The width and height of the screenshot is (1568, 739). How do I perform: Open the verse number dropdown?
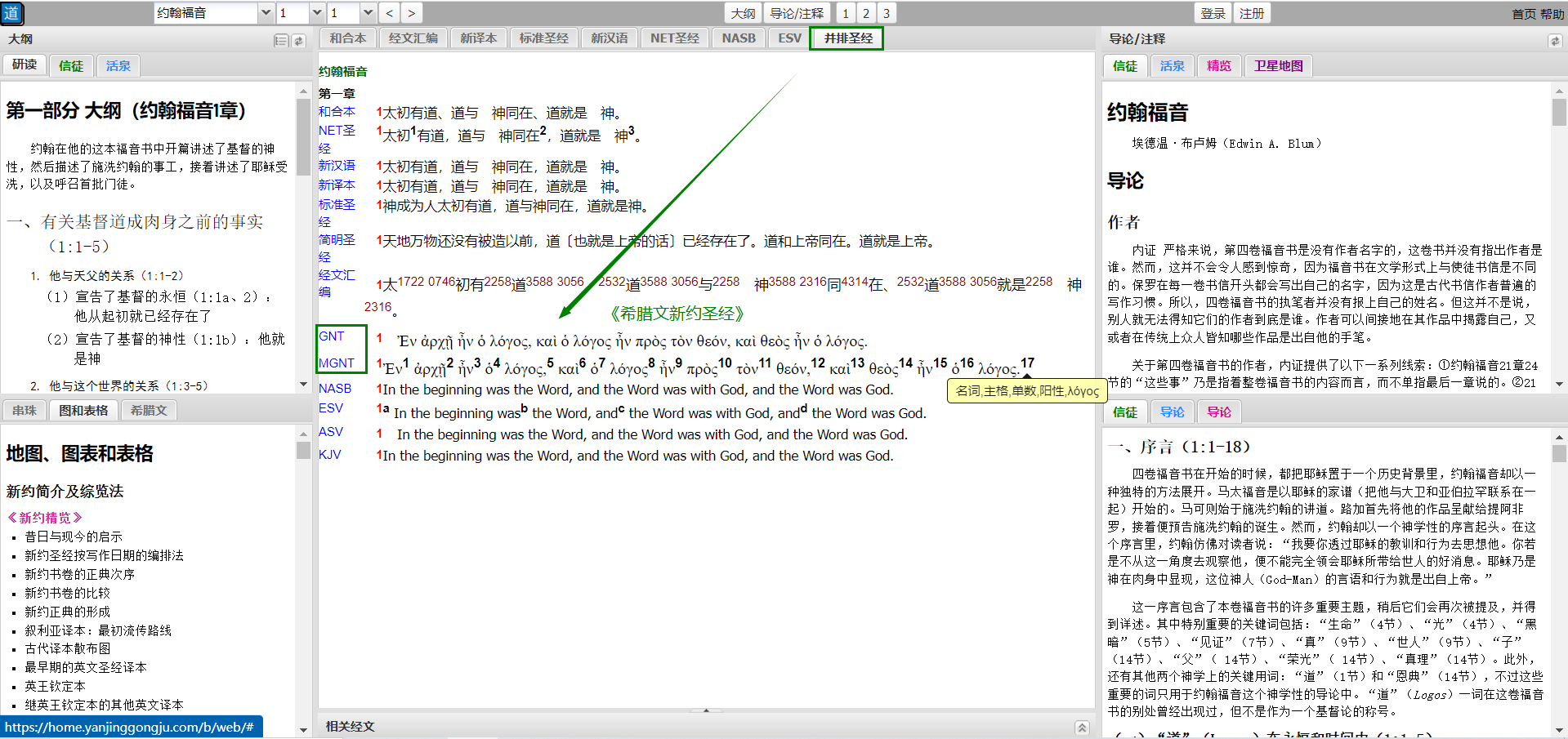tap(368, 13)
